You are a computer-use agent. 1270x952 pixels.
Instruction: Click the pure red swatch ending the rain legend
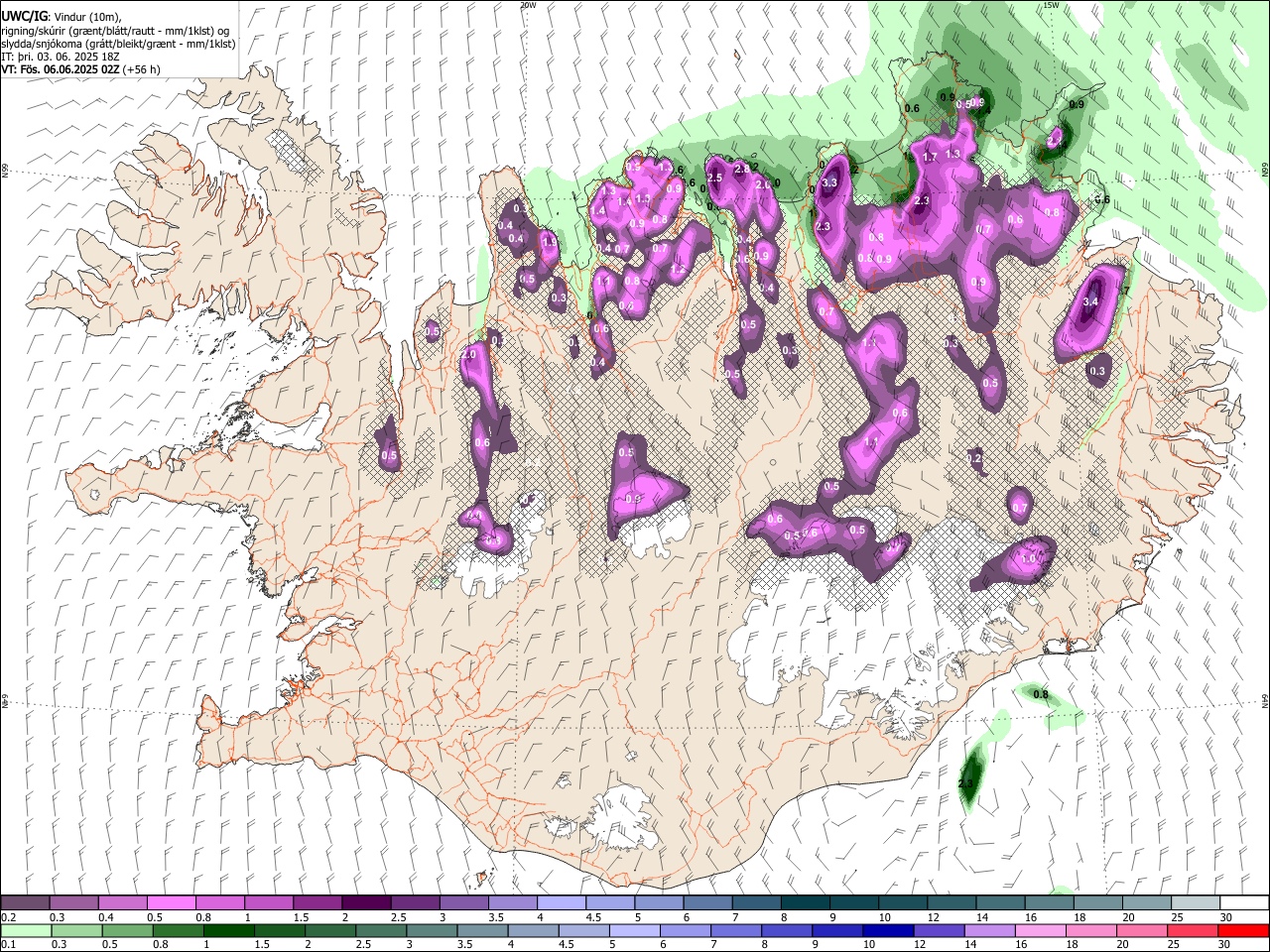pyautogui.click(x=1243, y=931)
